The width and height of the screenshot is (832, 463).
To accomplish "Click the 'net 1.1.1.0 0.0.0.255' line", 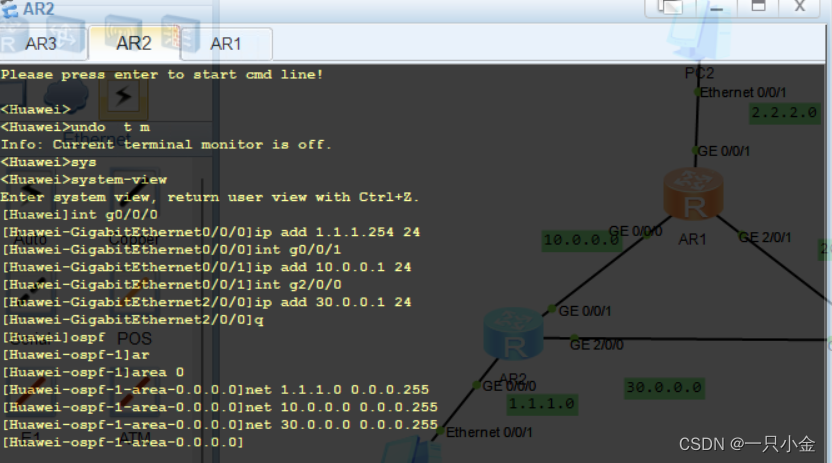I will coord(215,390).
